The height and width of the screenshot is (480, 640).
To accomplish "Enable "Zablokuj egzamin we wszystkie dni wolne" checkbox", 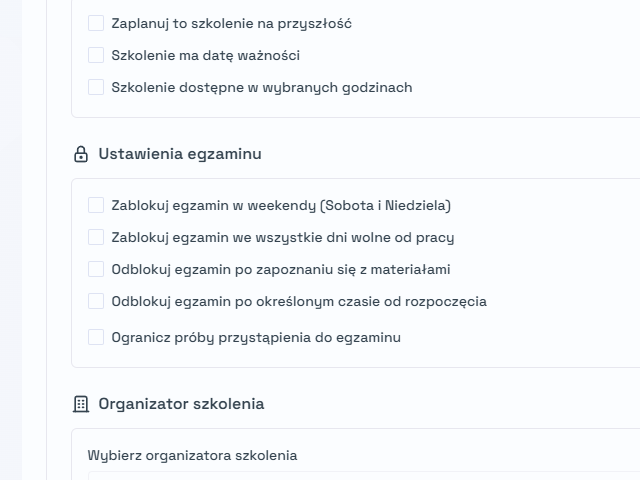I will click(96, 237).
